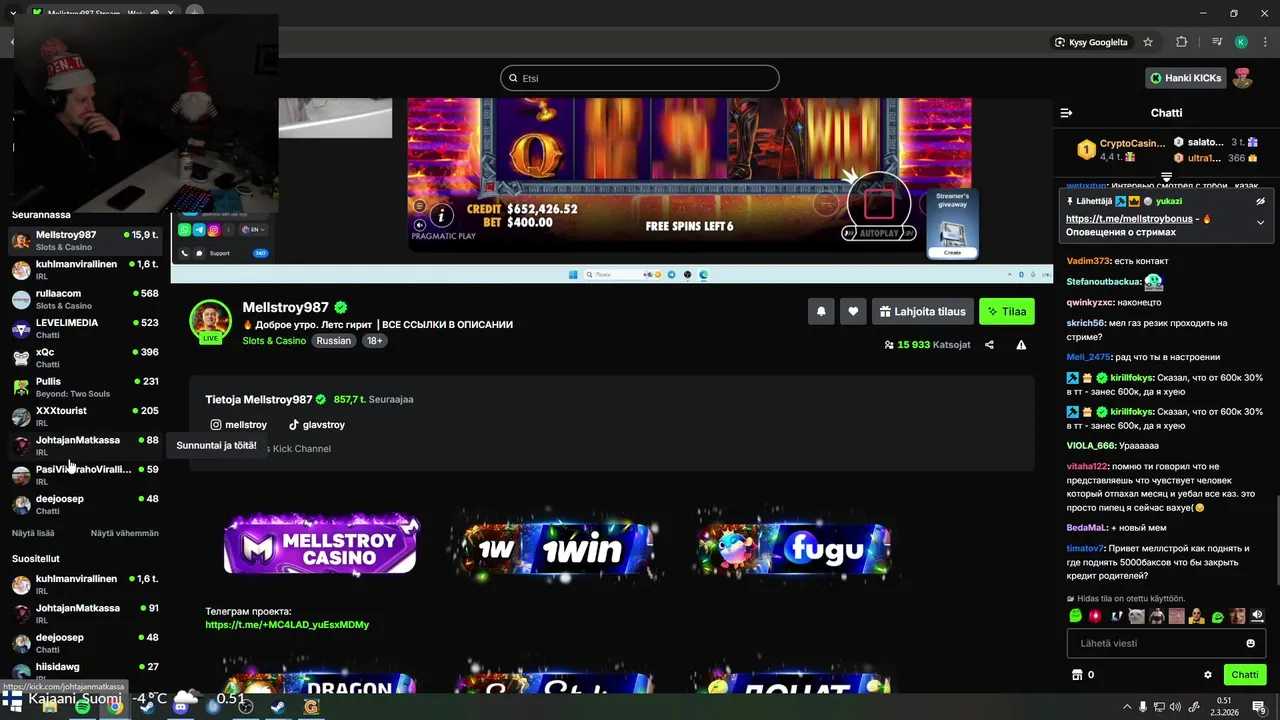Click the Lahjoita tilaus gift button

click(x=923, y=312)
